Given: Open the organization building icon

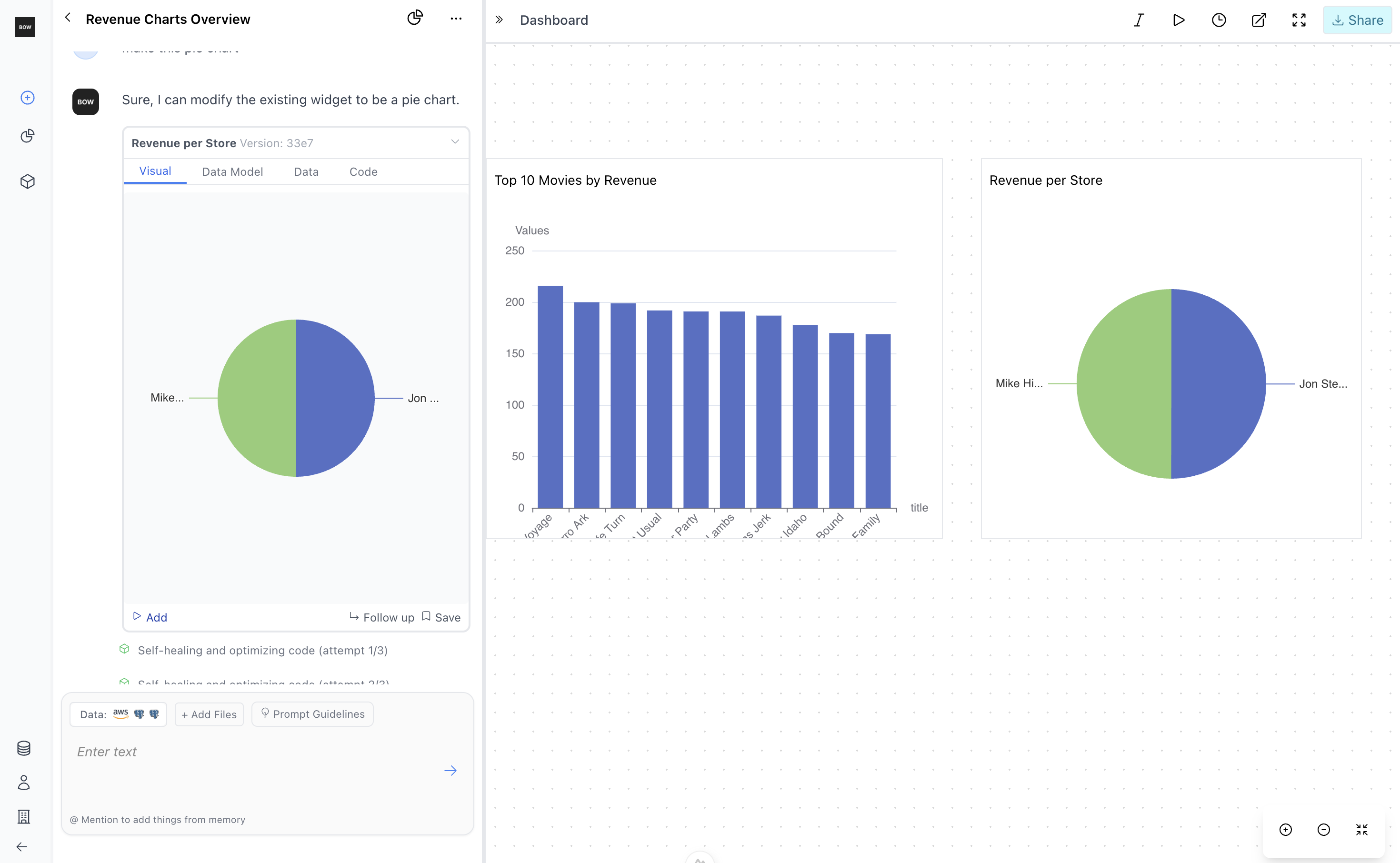Looking at the screenshot, I should (24, 817).
